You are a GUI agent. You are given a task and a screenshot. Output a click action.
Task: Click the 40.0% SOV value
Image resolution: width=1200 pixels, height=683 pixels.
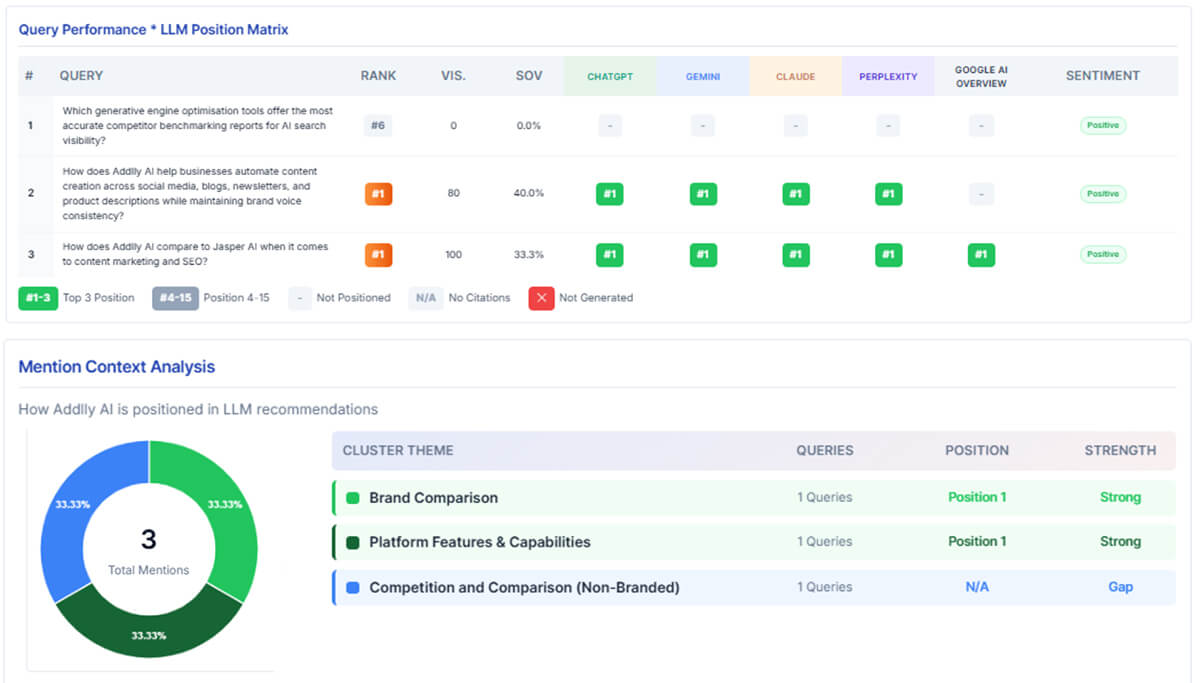(529, 193)
